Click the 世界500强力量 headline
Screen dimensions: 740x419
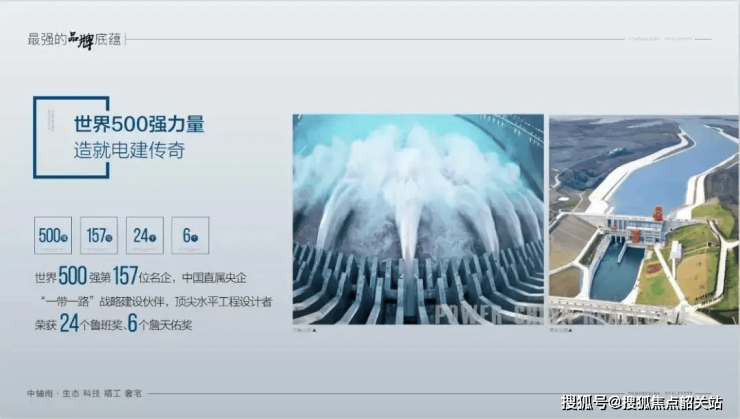click(x=139, y=126)
